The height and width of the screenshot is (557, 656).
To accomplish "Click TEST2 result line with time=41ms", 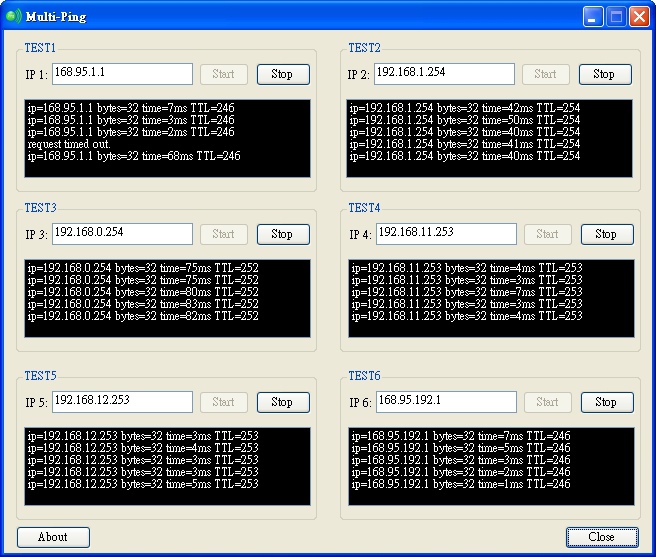I will pos(465,144).
